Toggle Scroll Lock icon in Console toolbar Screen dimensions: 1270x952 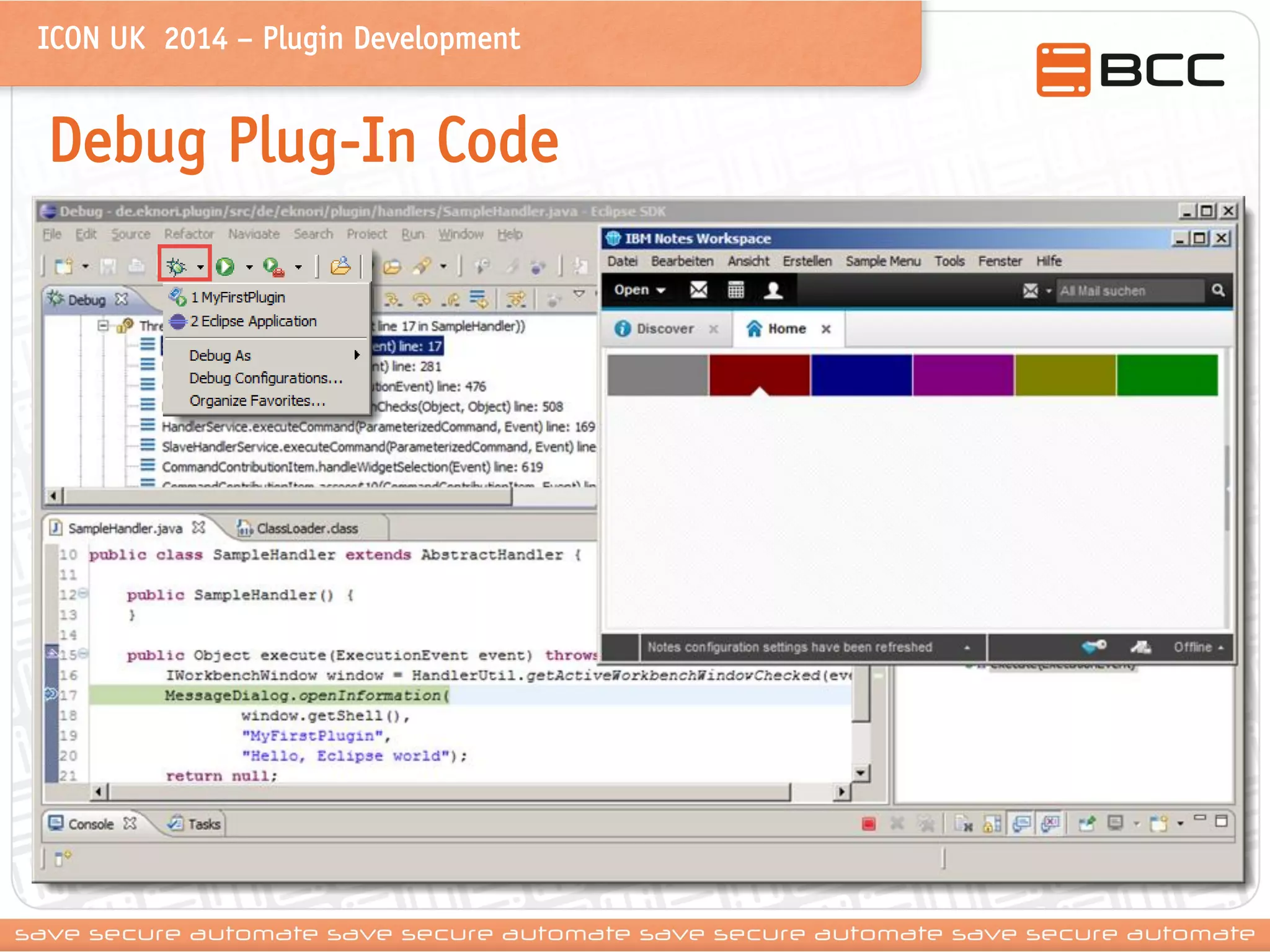[x=992, y=824]
